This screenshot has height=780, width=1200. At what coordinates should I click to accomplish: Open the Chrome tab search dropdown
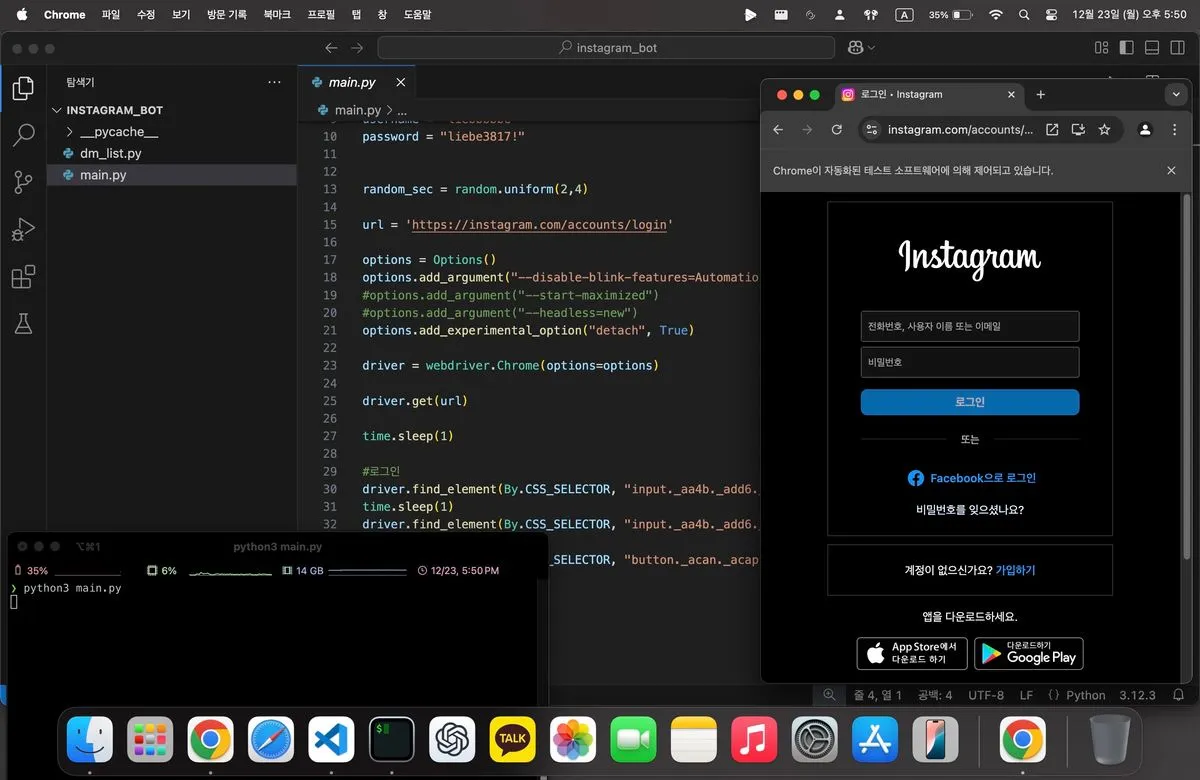click(1175, 94)
